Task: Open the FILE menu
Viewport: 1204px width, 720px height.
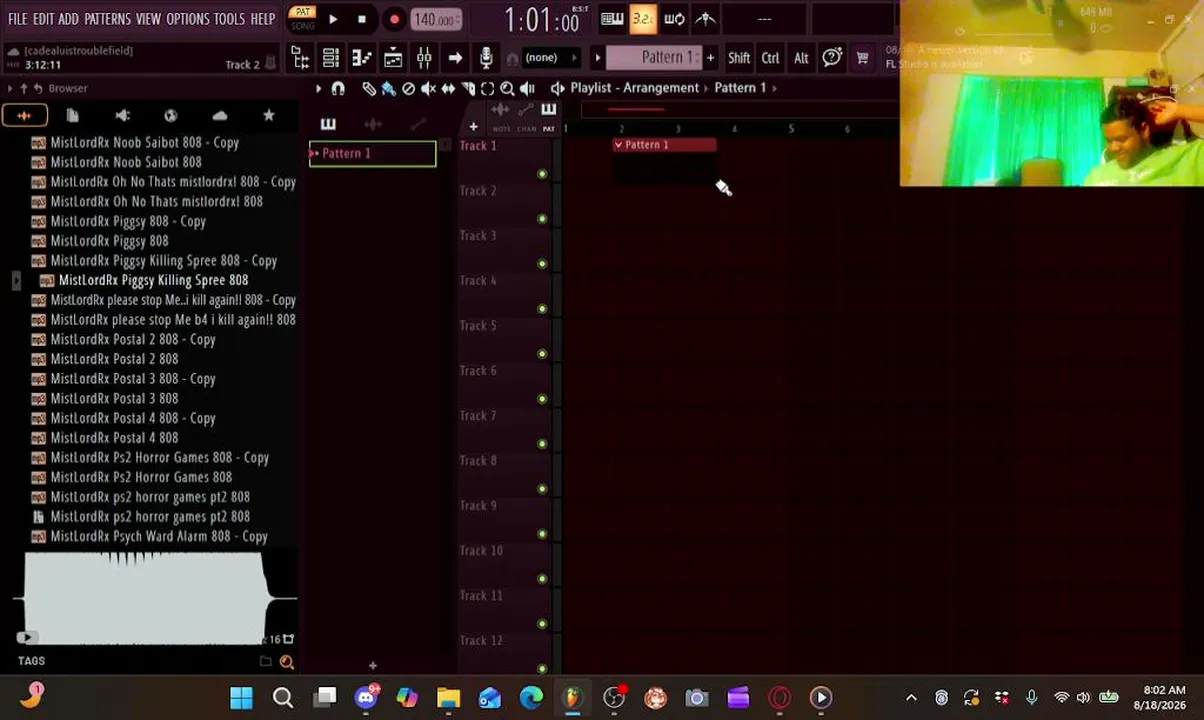Action: click(x=18, y=19)
